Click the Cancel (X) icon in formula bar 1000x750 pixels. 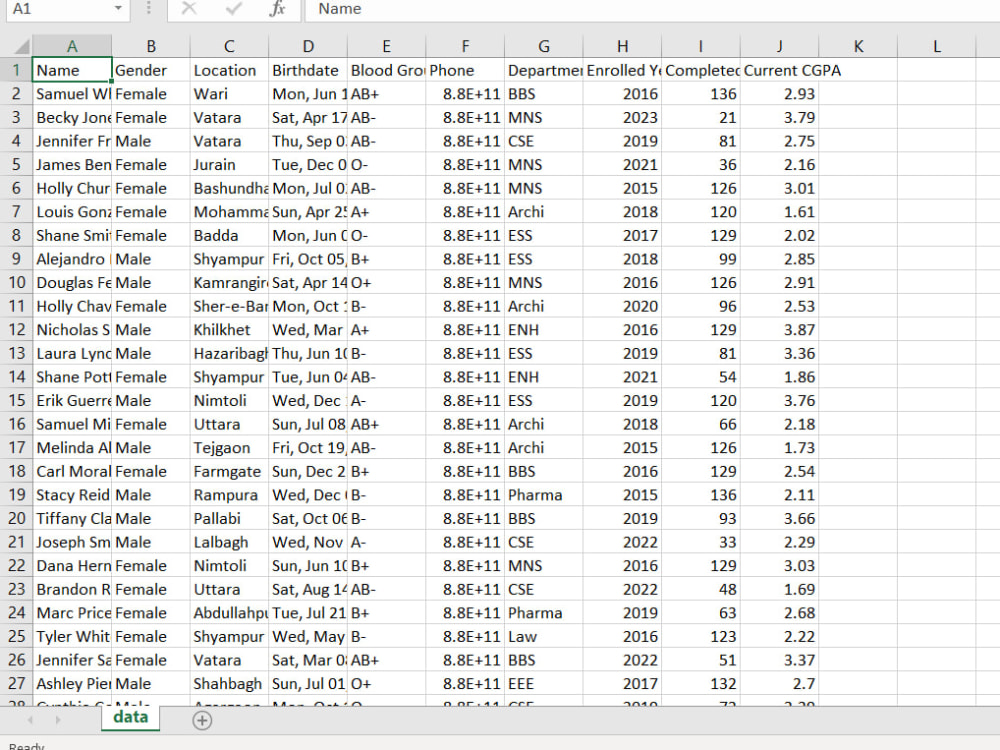click(189, 10)
